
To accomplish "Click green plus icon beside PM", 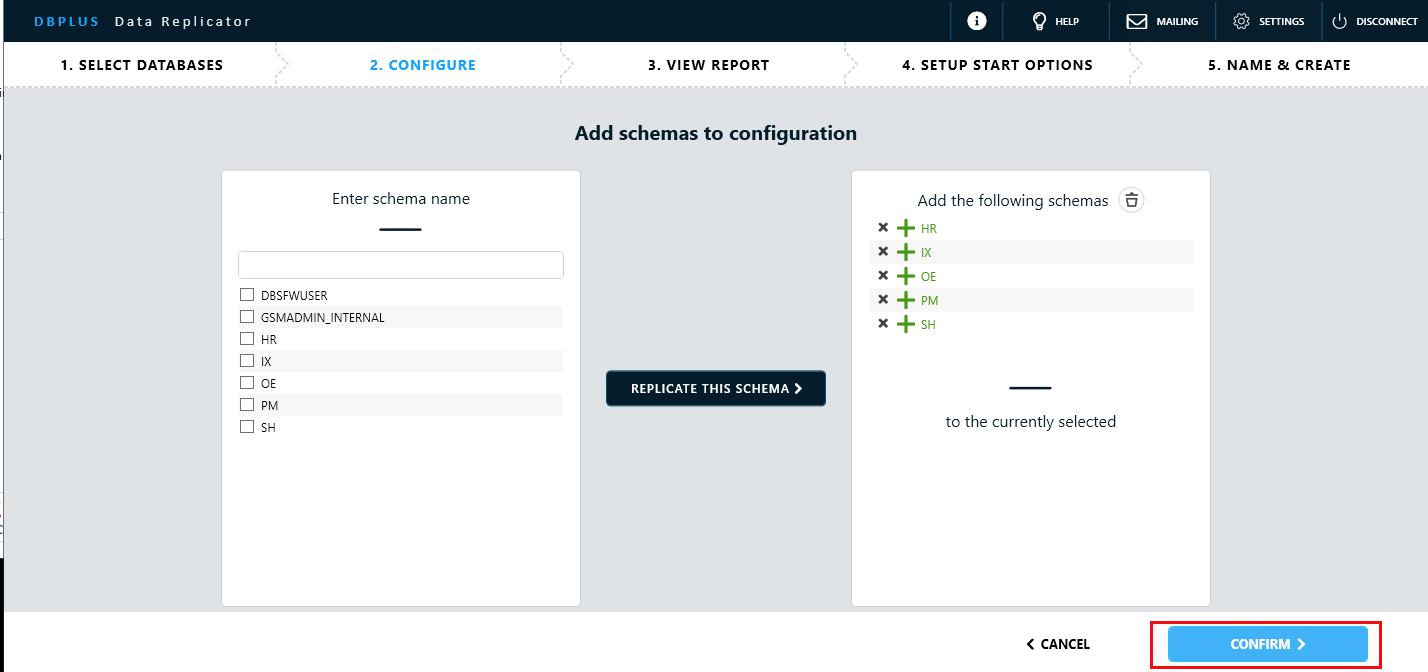I will pos(906,300).
